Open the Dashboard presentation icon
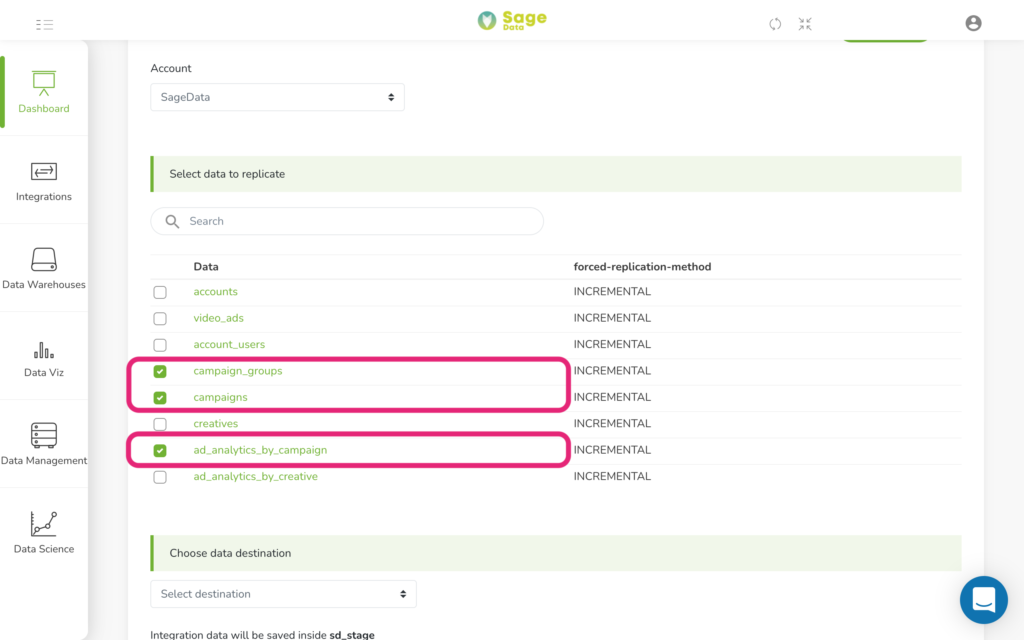The image size is (1024, 640). point(44,83)
